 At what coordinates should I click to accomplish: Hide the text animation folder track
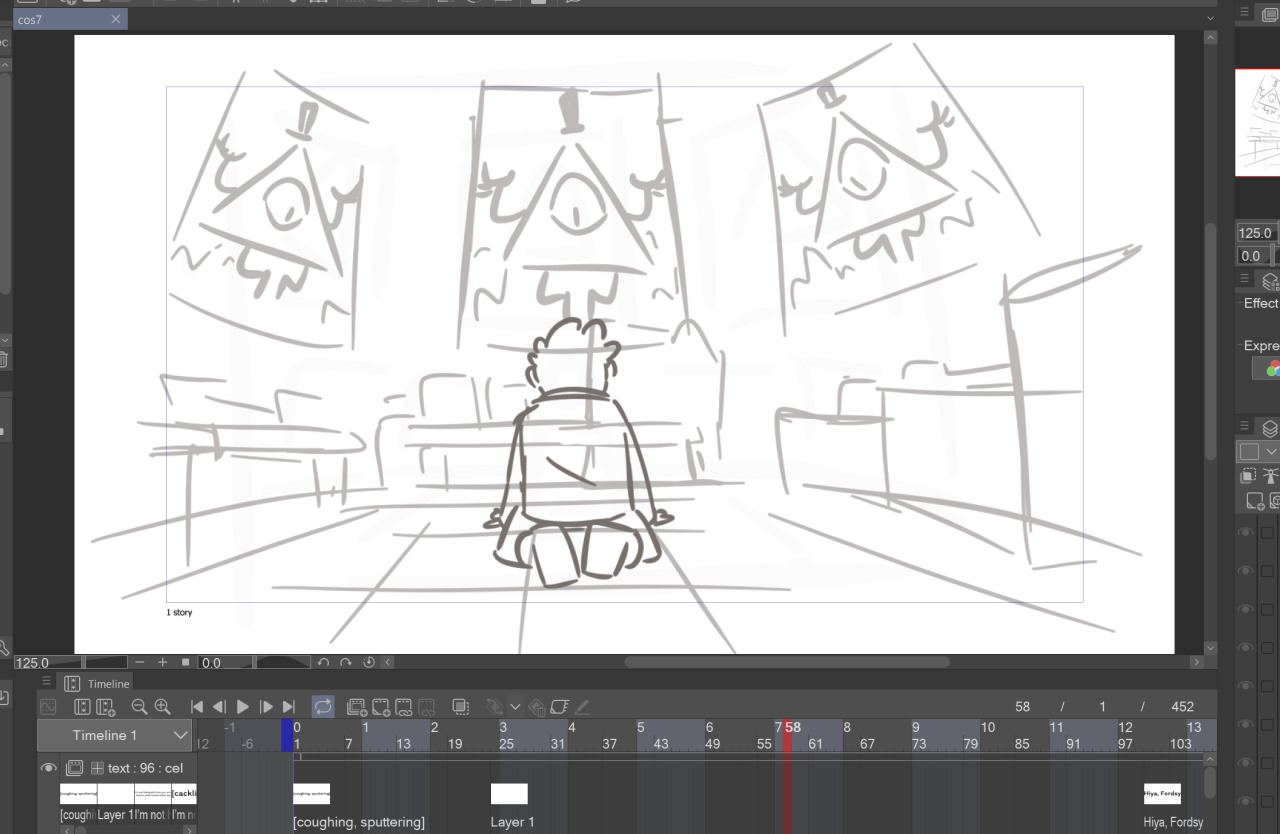tap(48, 768)
